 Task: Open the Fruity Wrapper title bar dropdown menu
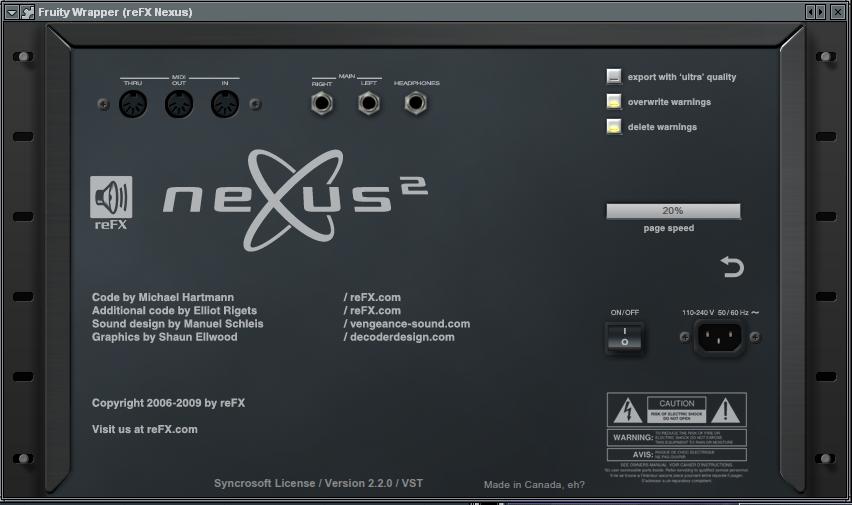tap(11, 12)
